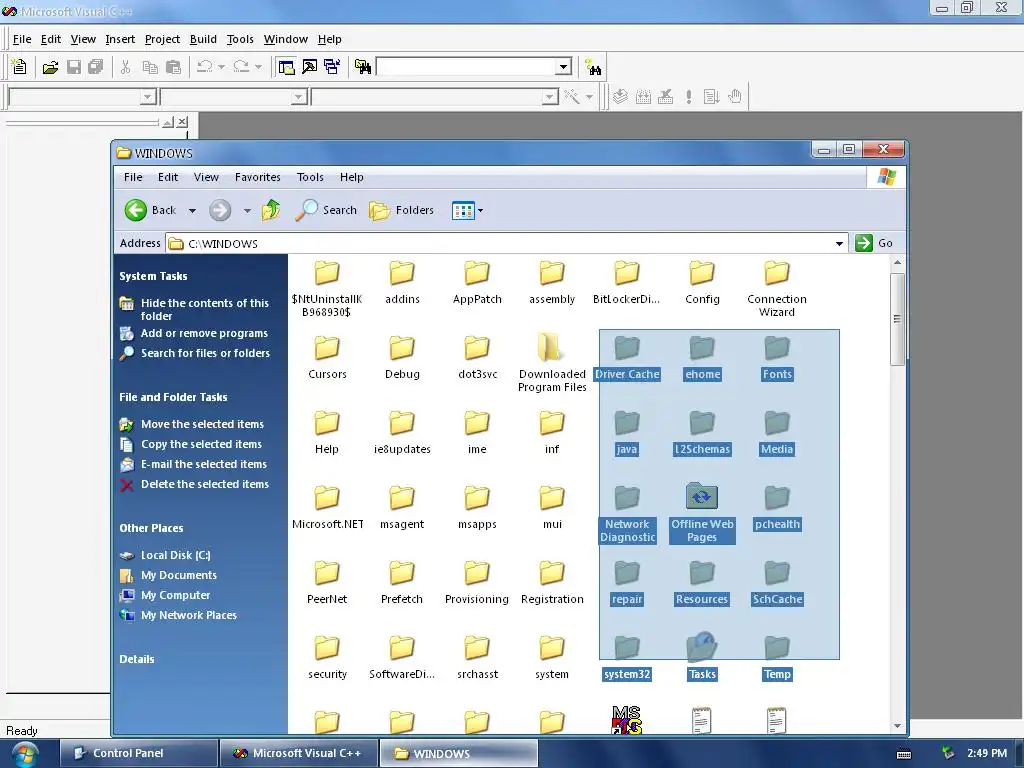
Task: Click the Search binoculars icon right of Find combo
Action: pos(593,67)
